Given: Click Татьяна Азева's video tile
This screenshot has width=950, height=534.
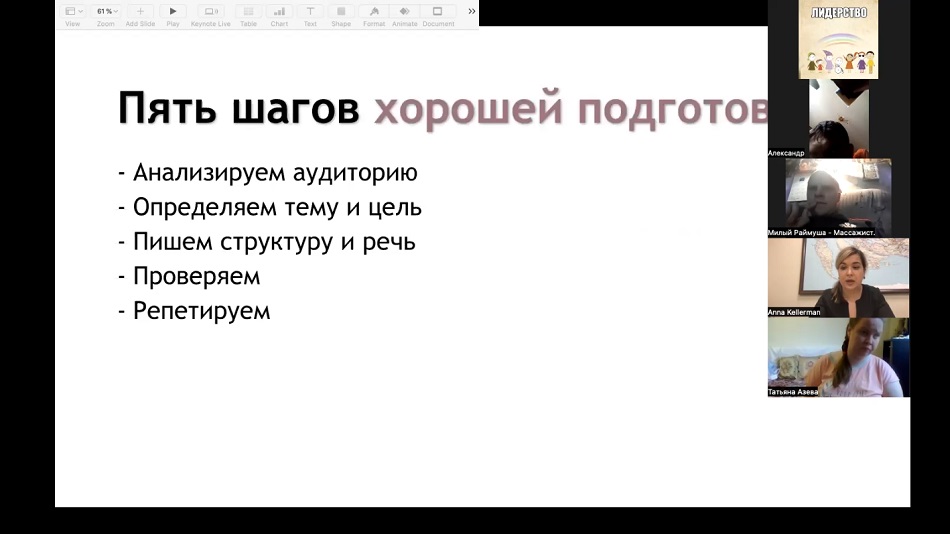Looking at the screenshot, I should pyautogui.click(x=838, y=357).
